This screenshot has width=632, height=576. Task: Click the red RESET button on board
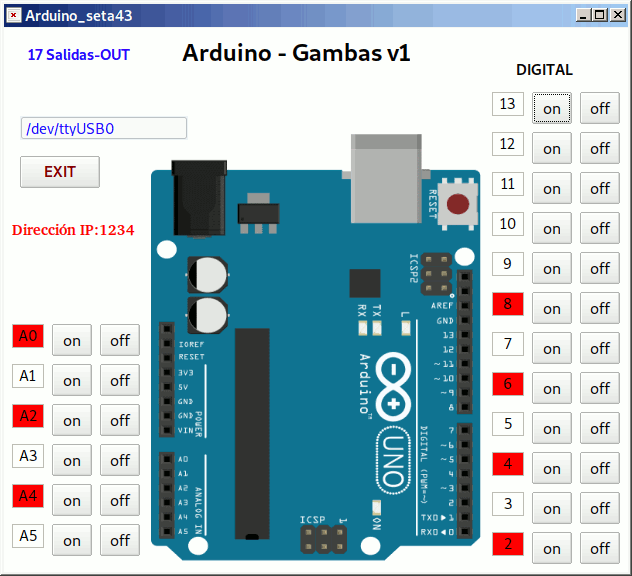(x=458, y=204)
